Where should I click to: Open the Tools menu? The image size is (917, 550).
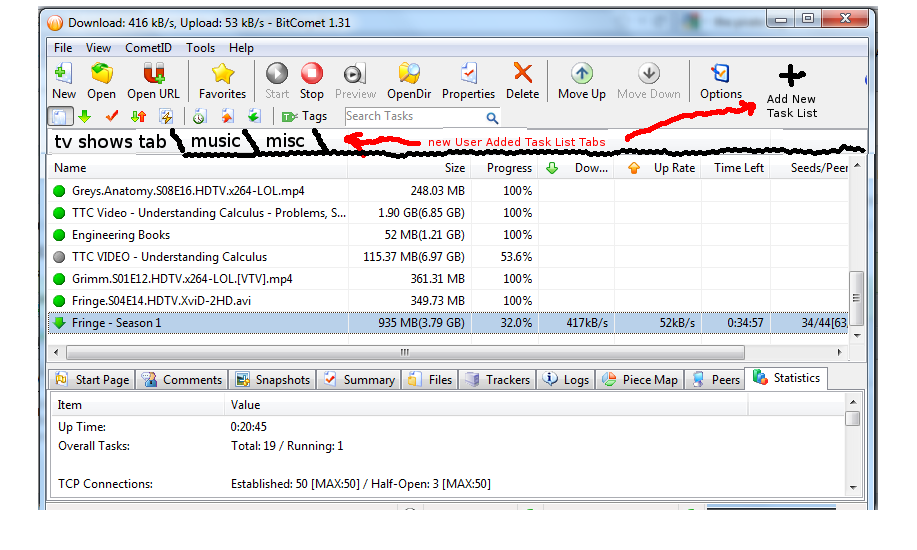click(x=201, y=48)
